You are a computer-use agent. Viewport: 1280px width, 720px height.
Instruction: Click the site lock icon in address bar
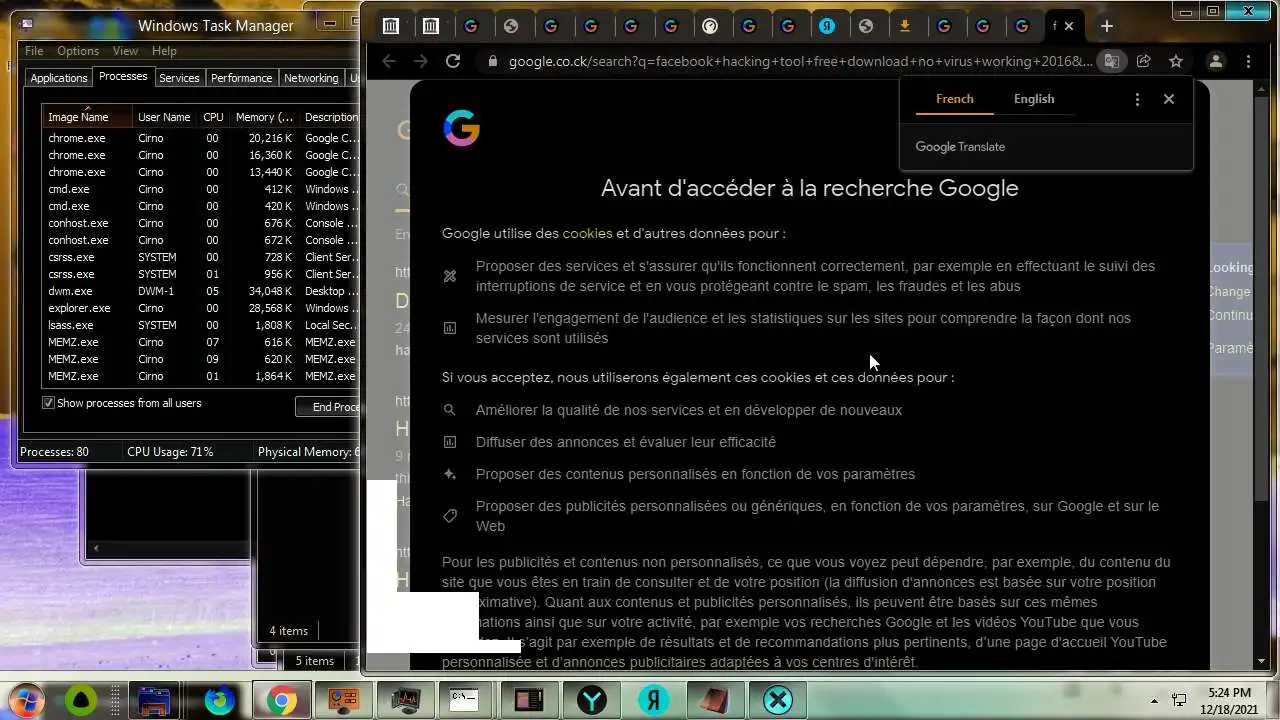click(x=492, y=61)
